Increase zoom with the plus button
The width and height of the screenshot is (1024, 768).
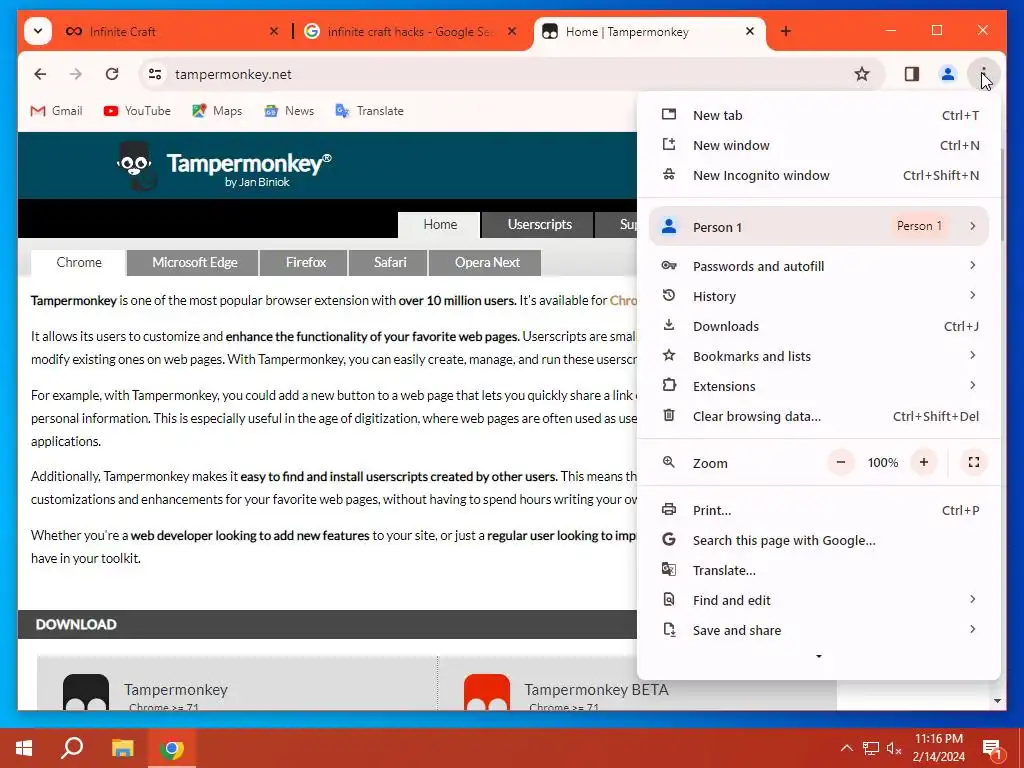(924, 462)
